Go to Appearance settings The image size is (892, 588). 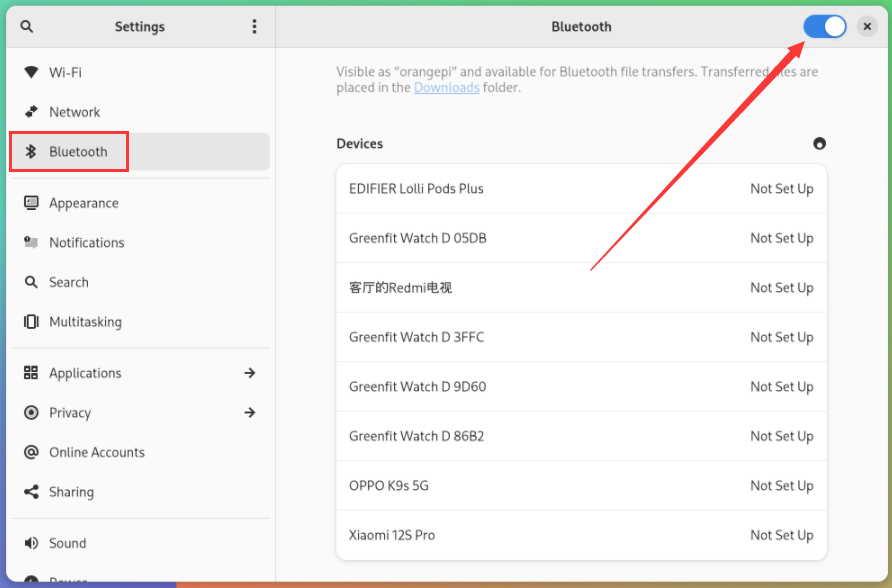[x=141, y=203]
